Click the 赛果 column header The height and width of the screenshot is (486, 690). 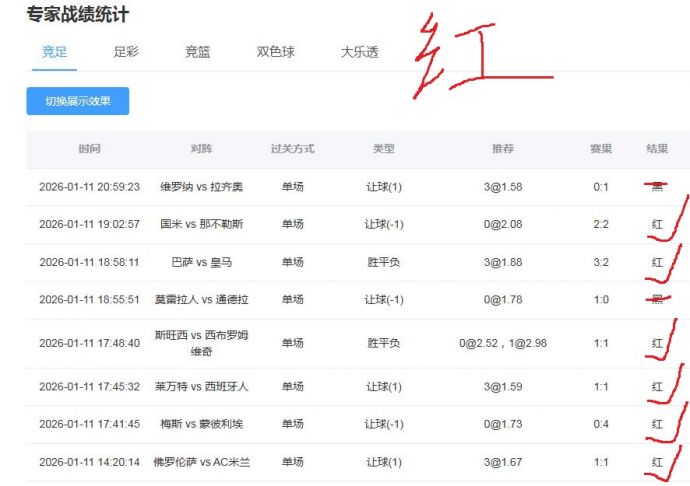pos(600,149)
